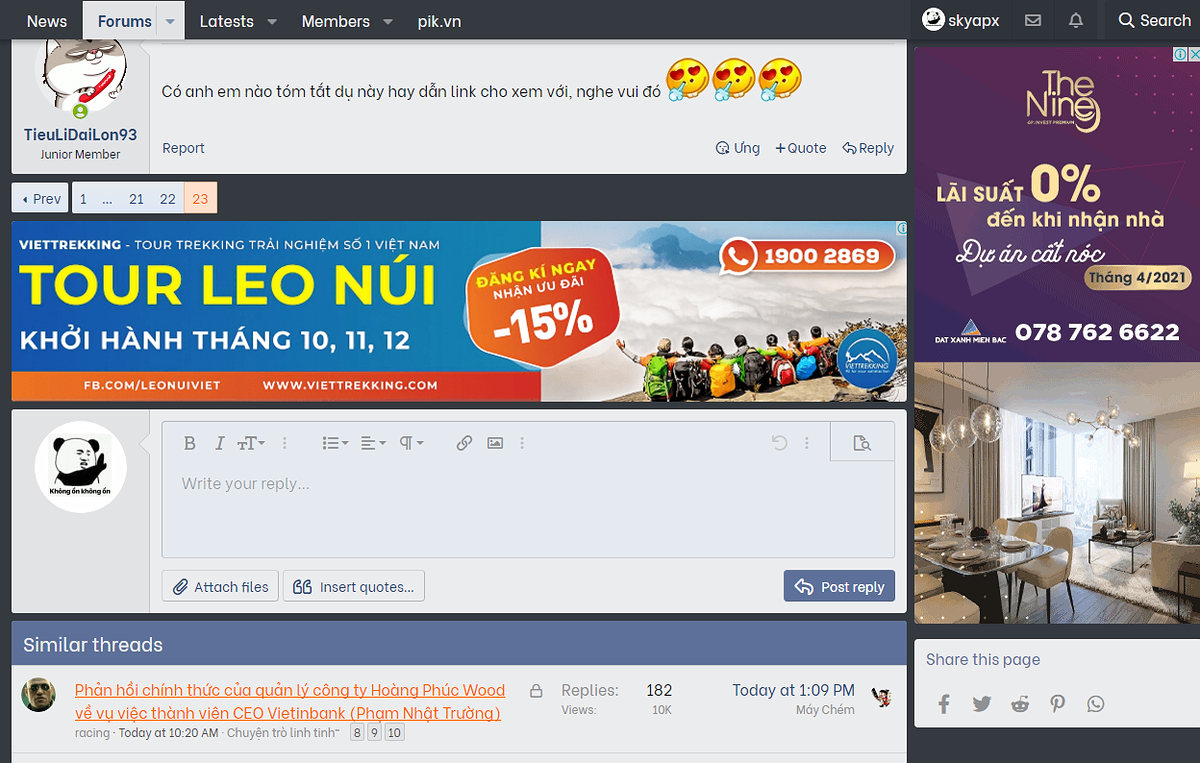The height and width of the screenshot is (763, 1200).
Task: Open TieuLiDaiLon93 user profile name
Action: tap(80, 135)
